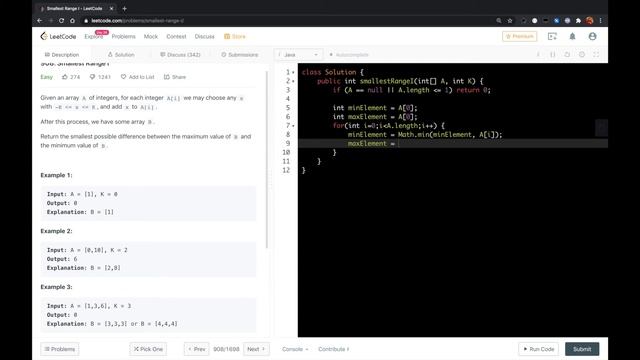This screenshot has height=360, width=640.
Task: Go to previous problem with Prev
Action: click(x=196, y=349)
